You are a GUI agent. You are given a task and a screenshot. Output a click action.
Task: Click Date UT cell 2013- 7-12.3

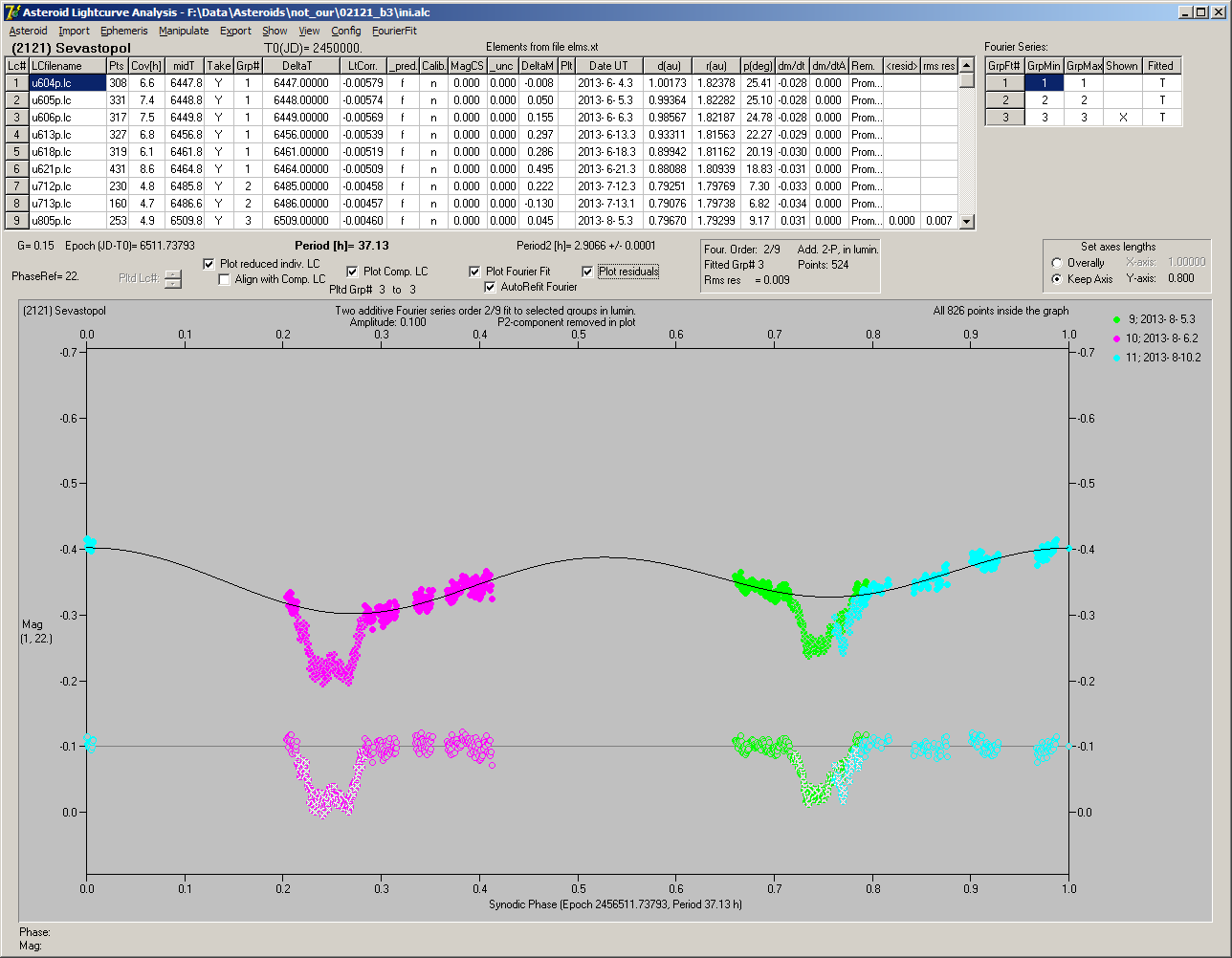[x=608, y=186]
